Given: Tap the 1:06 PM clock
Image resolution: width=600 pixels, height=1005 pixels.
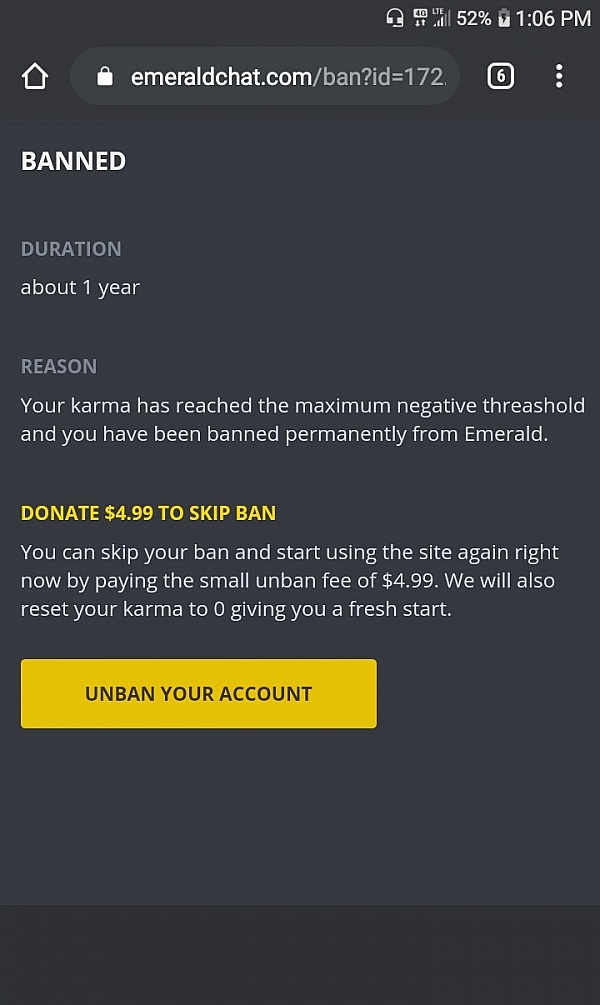Looking at the screenshot, I should point(553,19).
